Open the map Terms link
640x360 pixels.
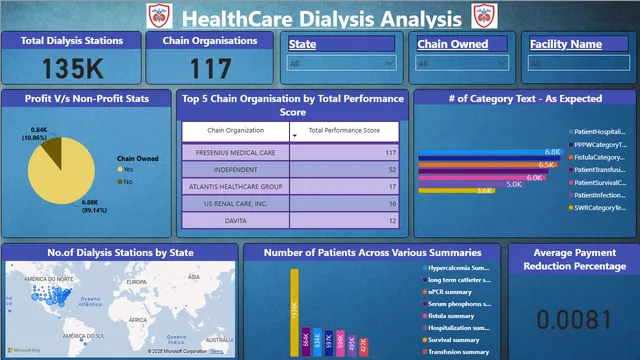pyautogui.click(x=217, y=351)
